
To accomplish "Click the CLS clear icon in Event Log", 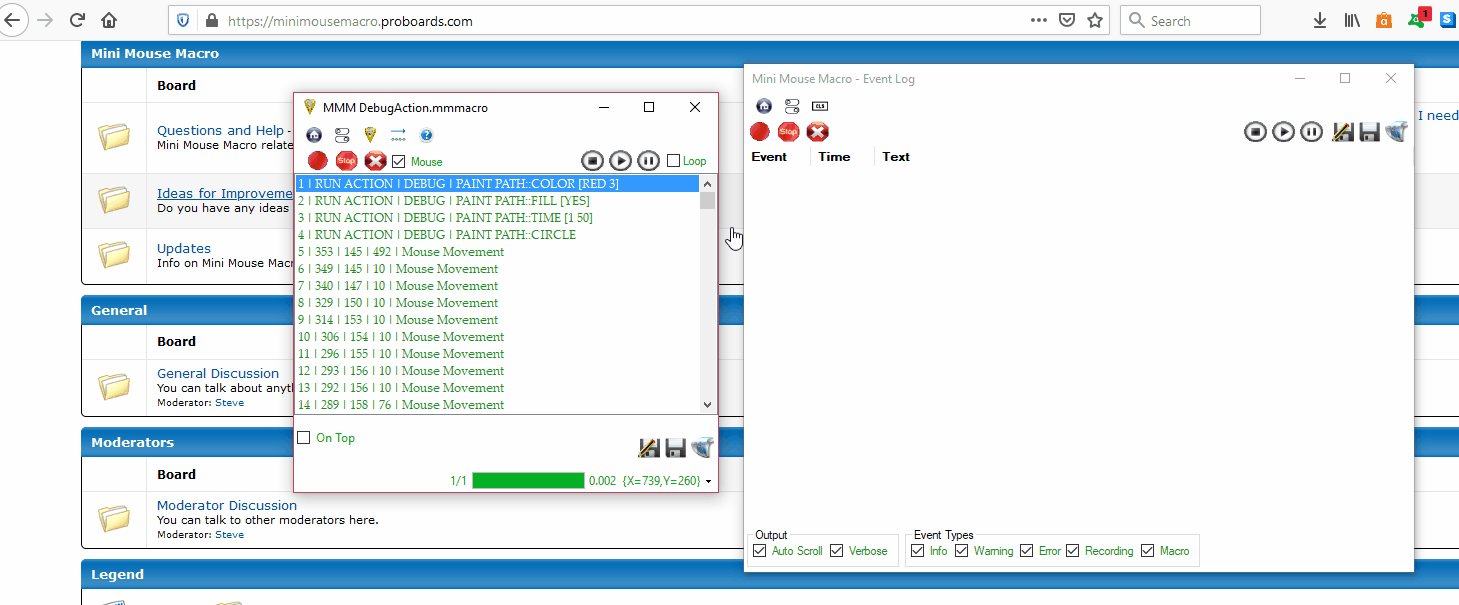I will point(820,106).
